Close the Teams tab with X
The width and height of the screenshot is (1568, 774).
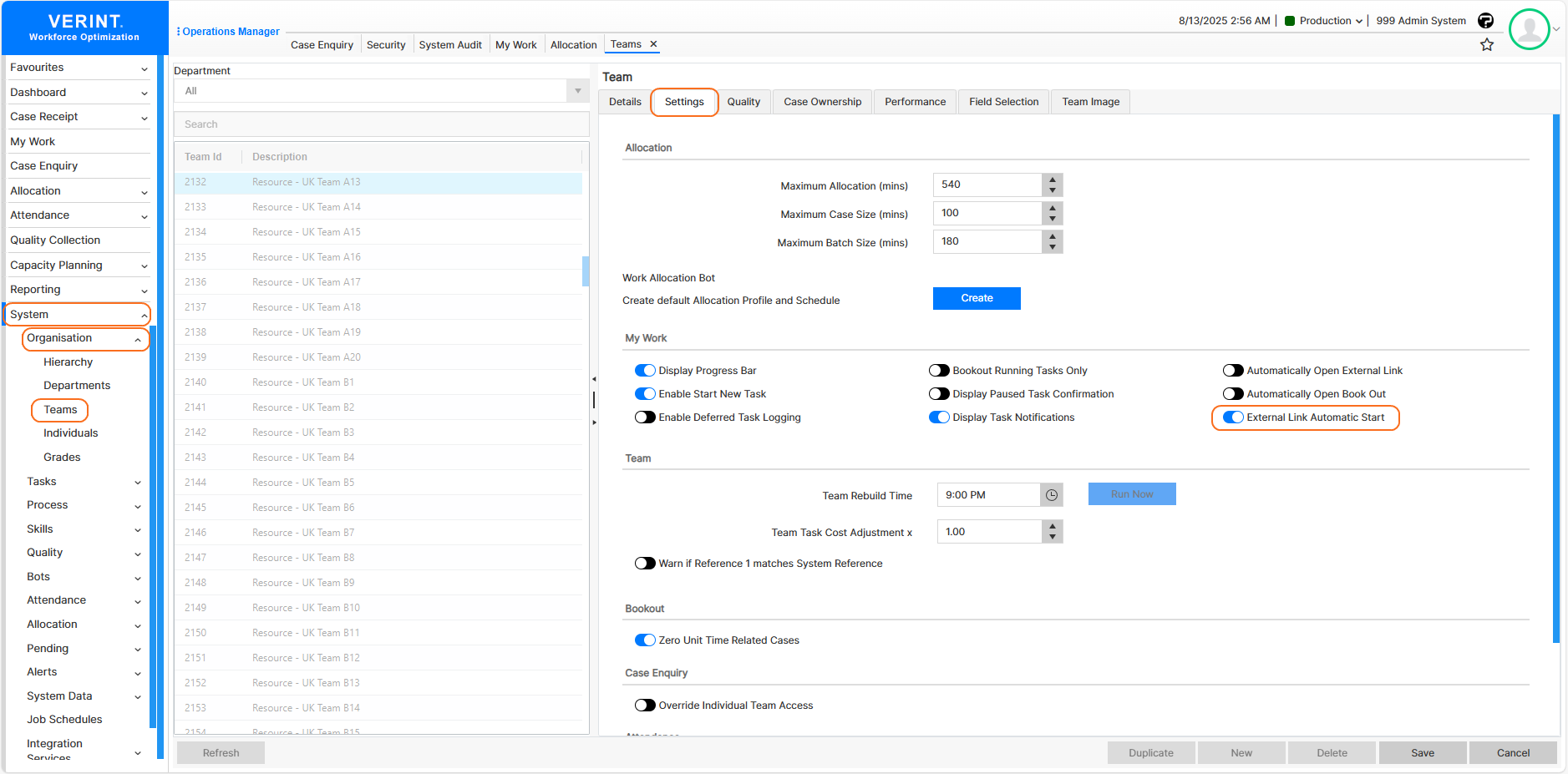pos(653,44)
